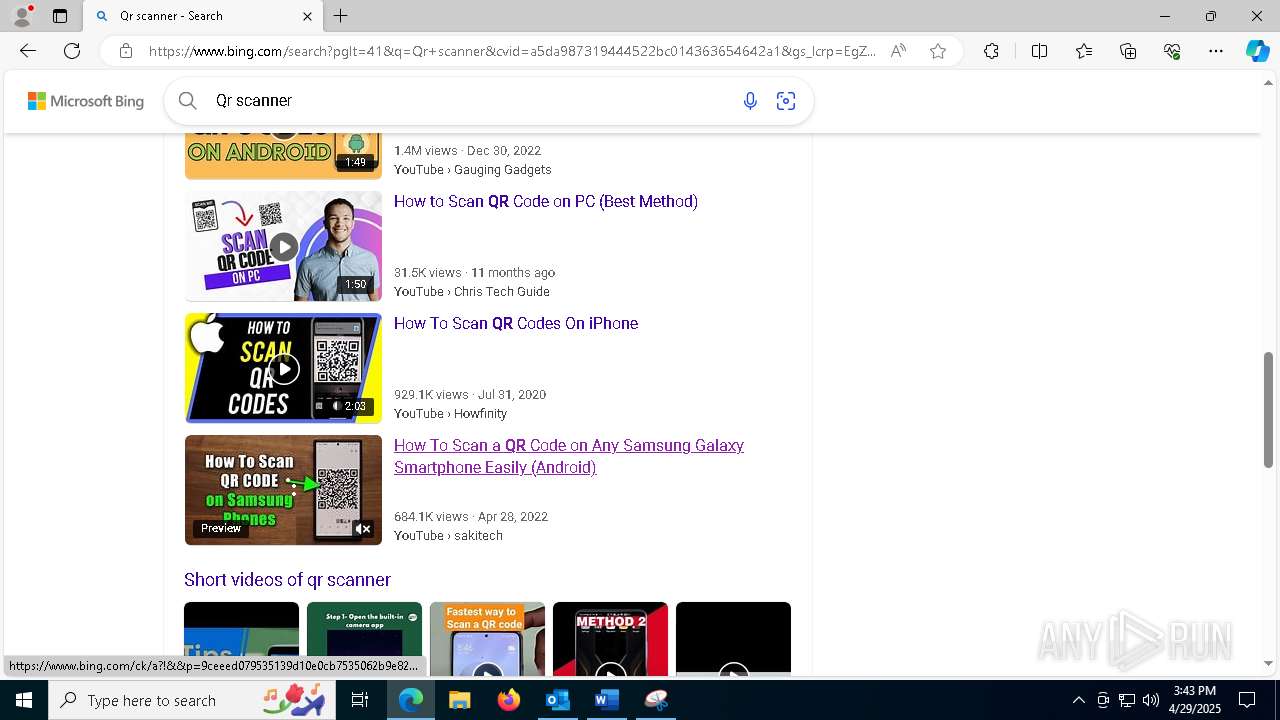Click scrollbar up arrow

coord(1269,84)
